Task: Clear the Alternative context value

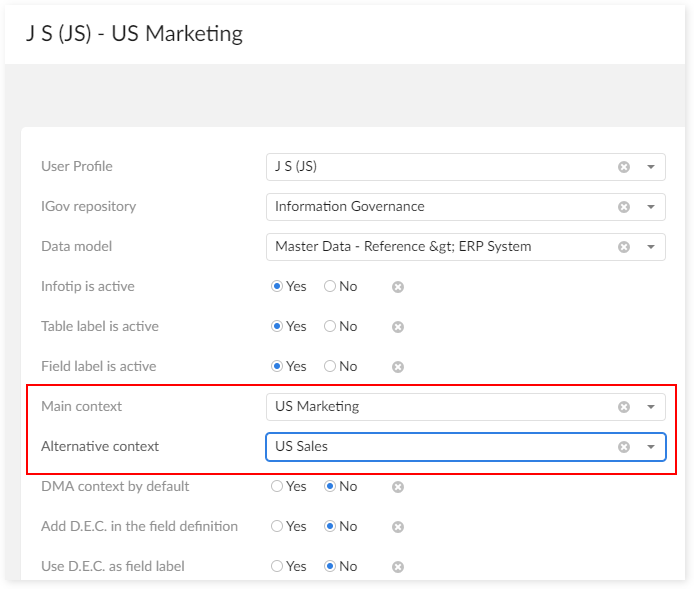Action: 624,447
